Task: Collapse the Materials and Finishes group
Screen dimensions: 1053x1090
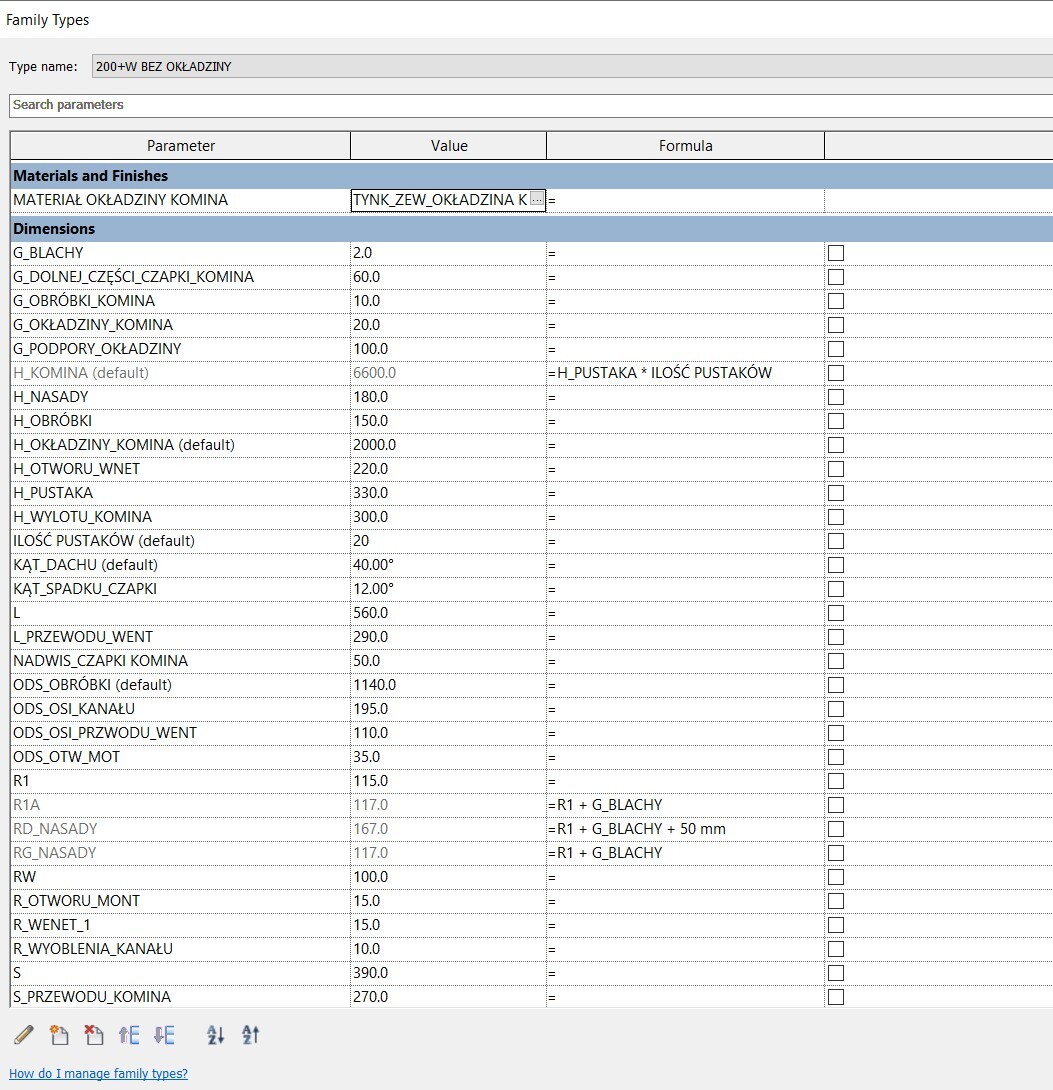Action: (90, 176)
